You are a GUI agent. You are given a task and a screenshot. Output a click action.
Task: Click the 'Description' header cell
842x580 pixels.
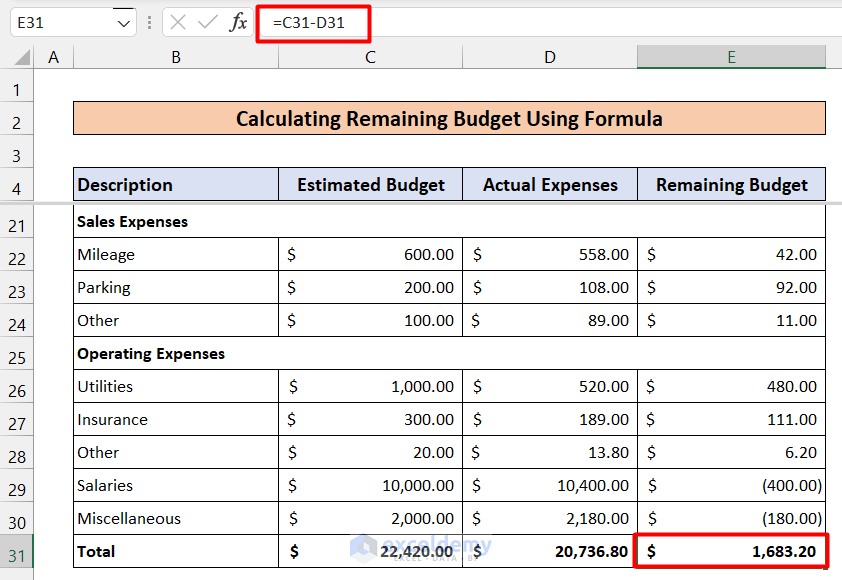click(x=176, y=185)
